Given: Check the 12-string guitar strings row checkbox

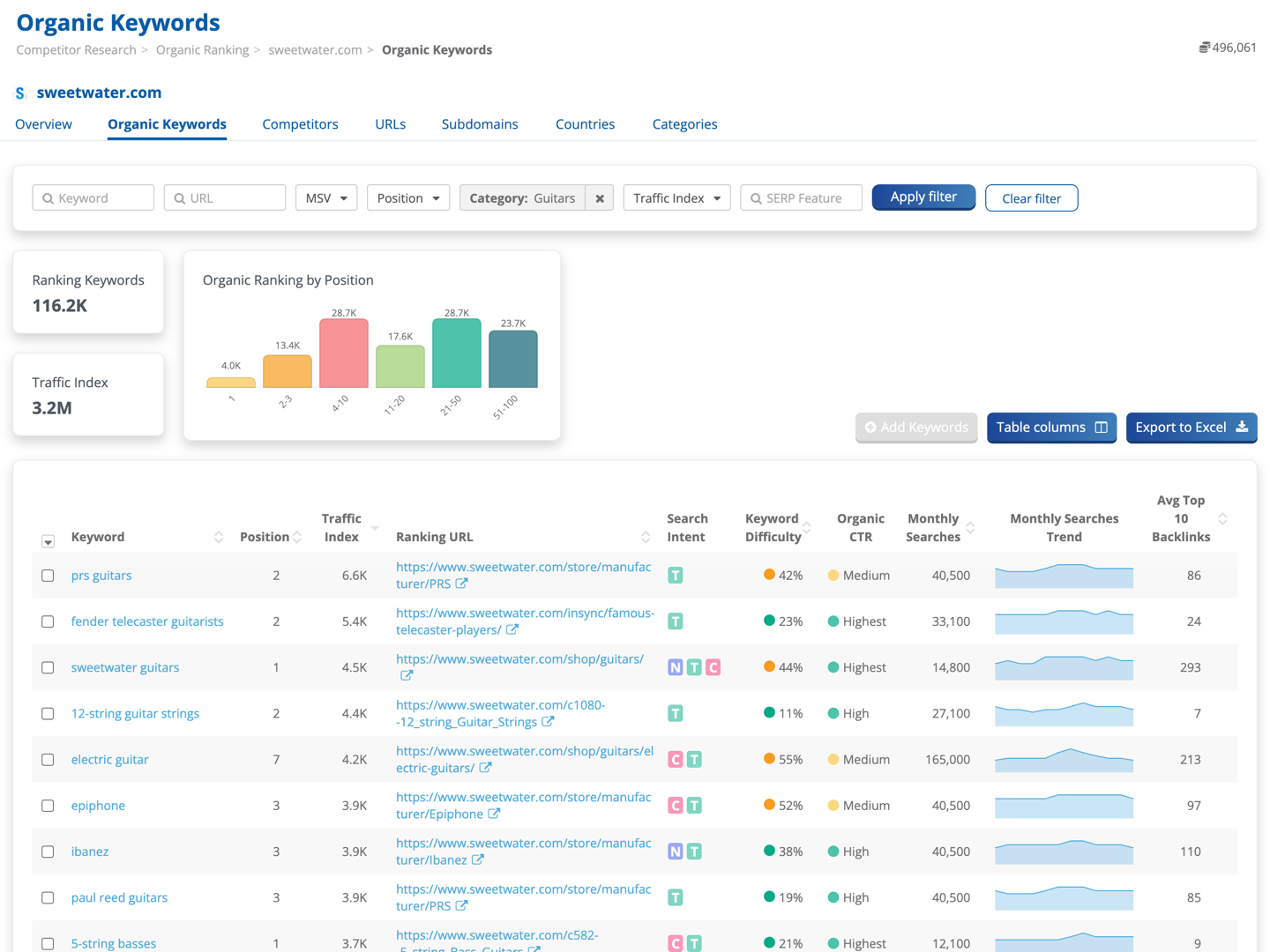Looking at the screenshot, I should click(48, 713).
